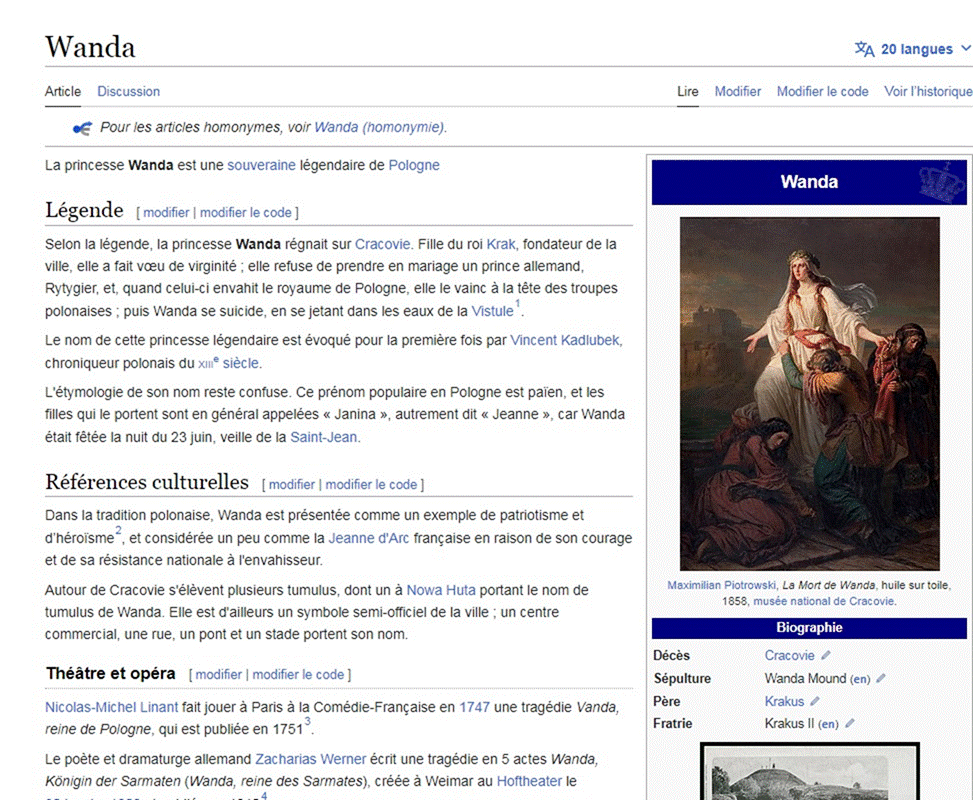Follow the 1747 year link

(x=474, y=707)
